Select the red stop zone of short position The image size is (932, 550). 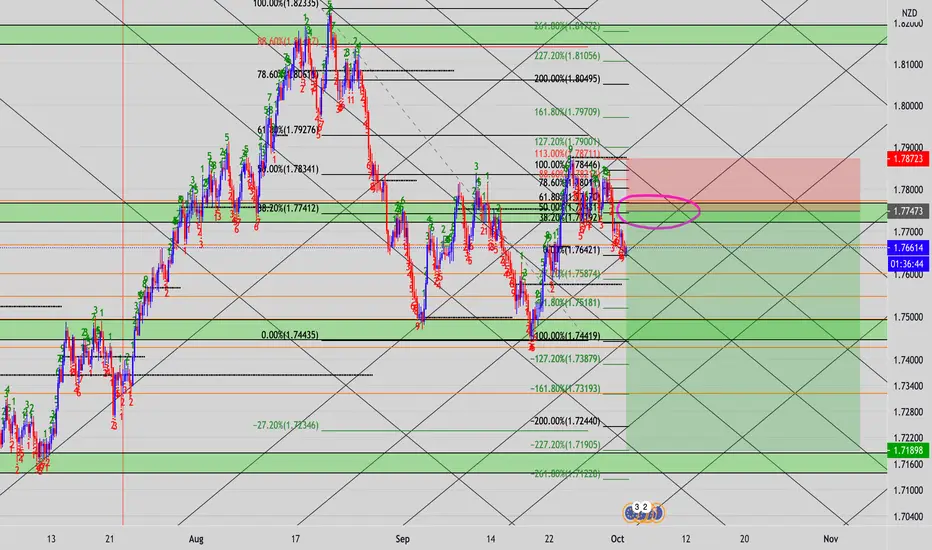point(743,184)
